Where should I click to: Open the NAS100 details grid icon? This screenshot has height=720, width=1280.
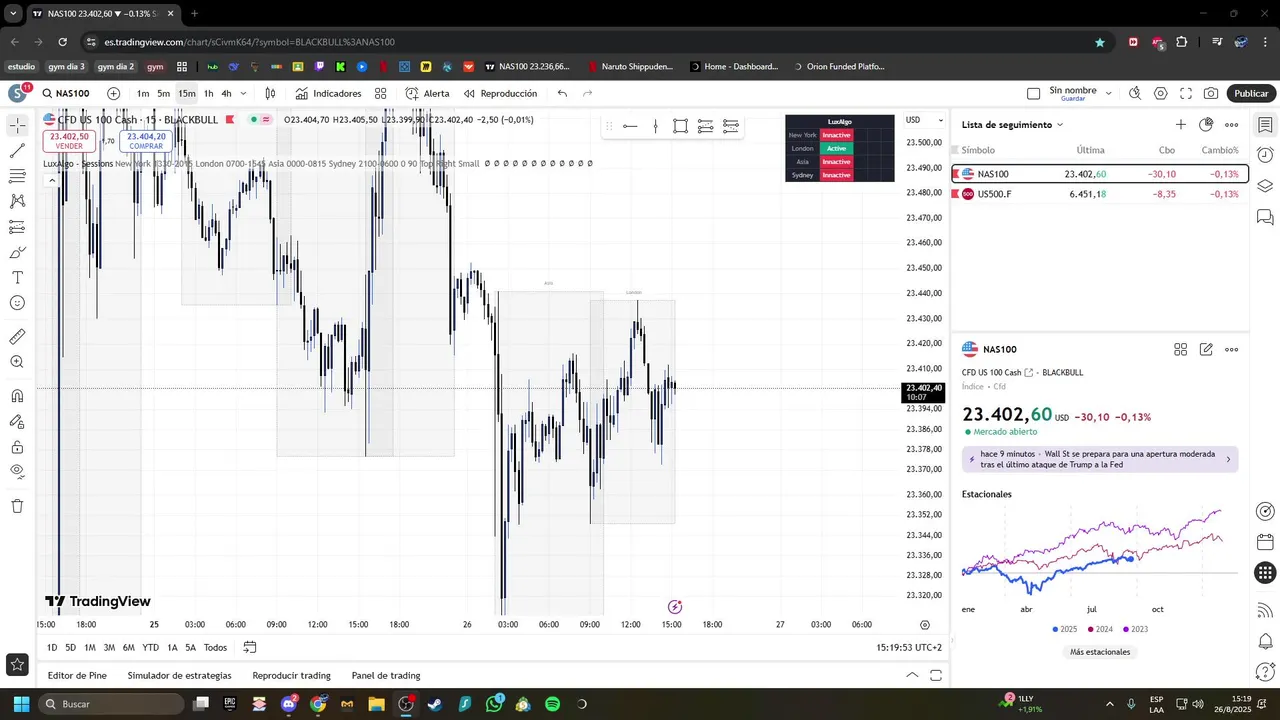click(1180, 349)
